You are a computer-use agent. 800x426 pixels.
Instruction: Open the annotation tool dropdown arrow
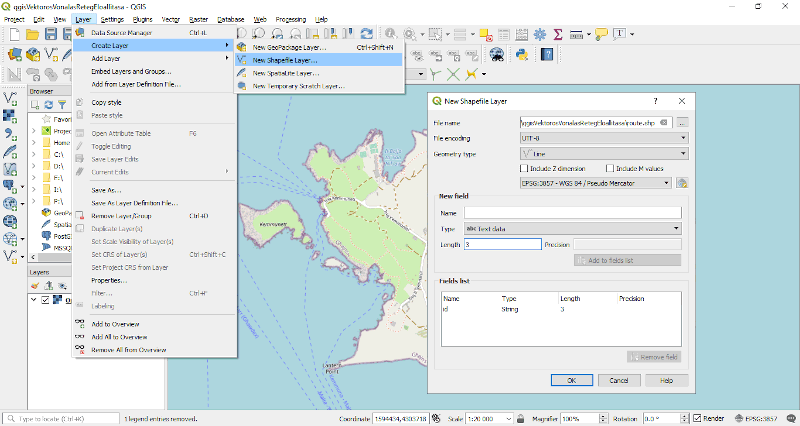click(x=632, y=34)
